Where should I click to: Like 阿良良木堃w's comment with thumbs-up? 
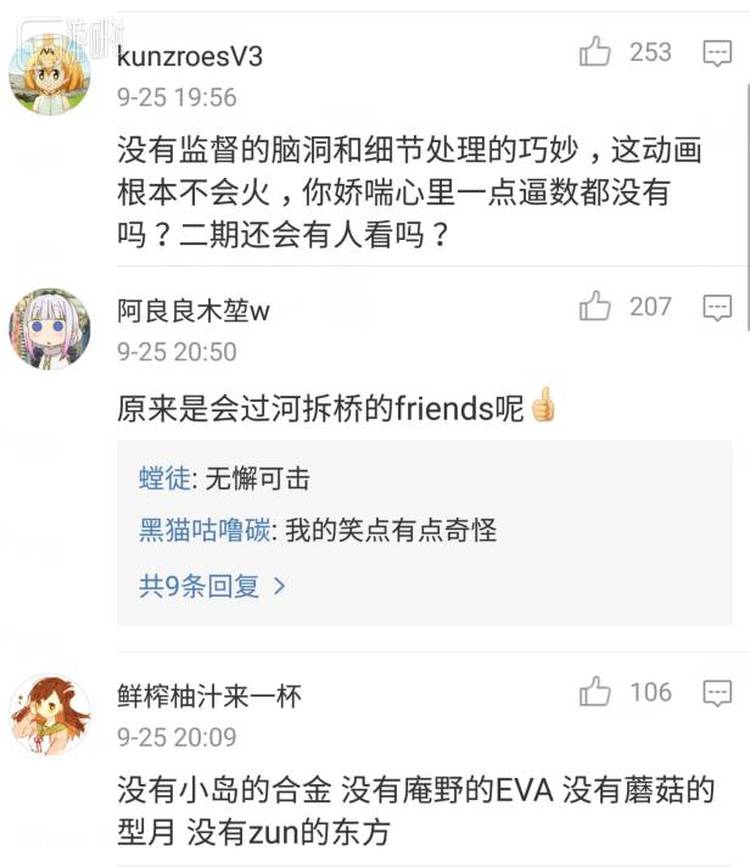[595, 306]
